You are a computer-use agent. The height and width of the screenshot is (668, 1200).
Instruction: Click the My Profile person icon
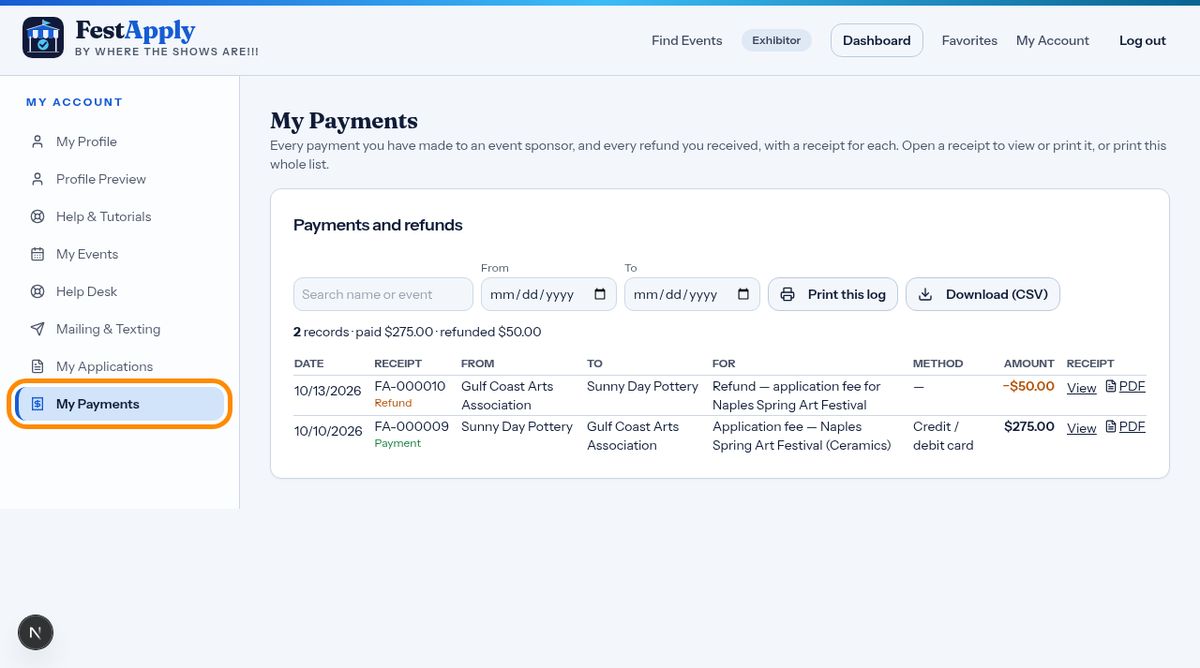click(x=37, y=142)
